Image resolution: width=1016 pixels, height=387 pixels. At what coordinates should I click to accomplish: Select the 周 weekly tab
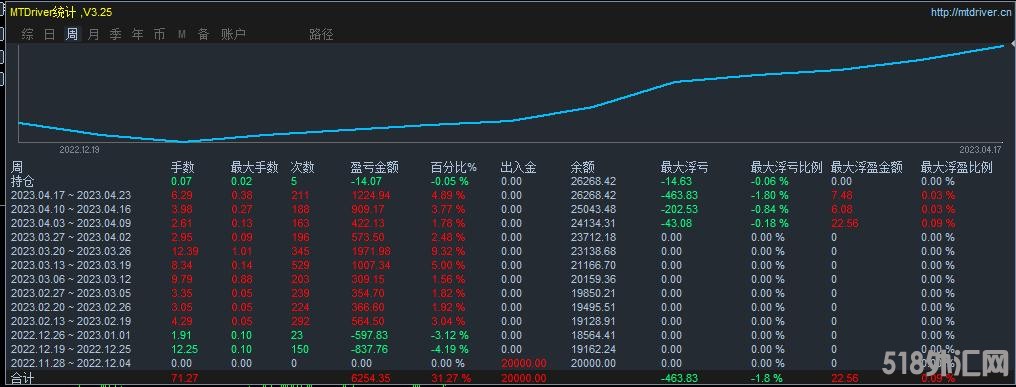pos(72,34)
